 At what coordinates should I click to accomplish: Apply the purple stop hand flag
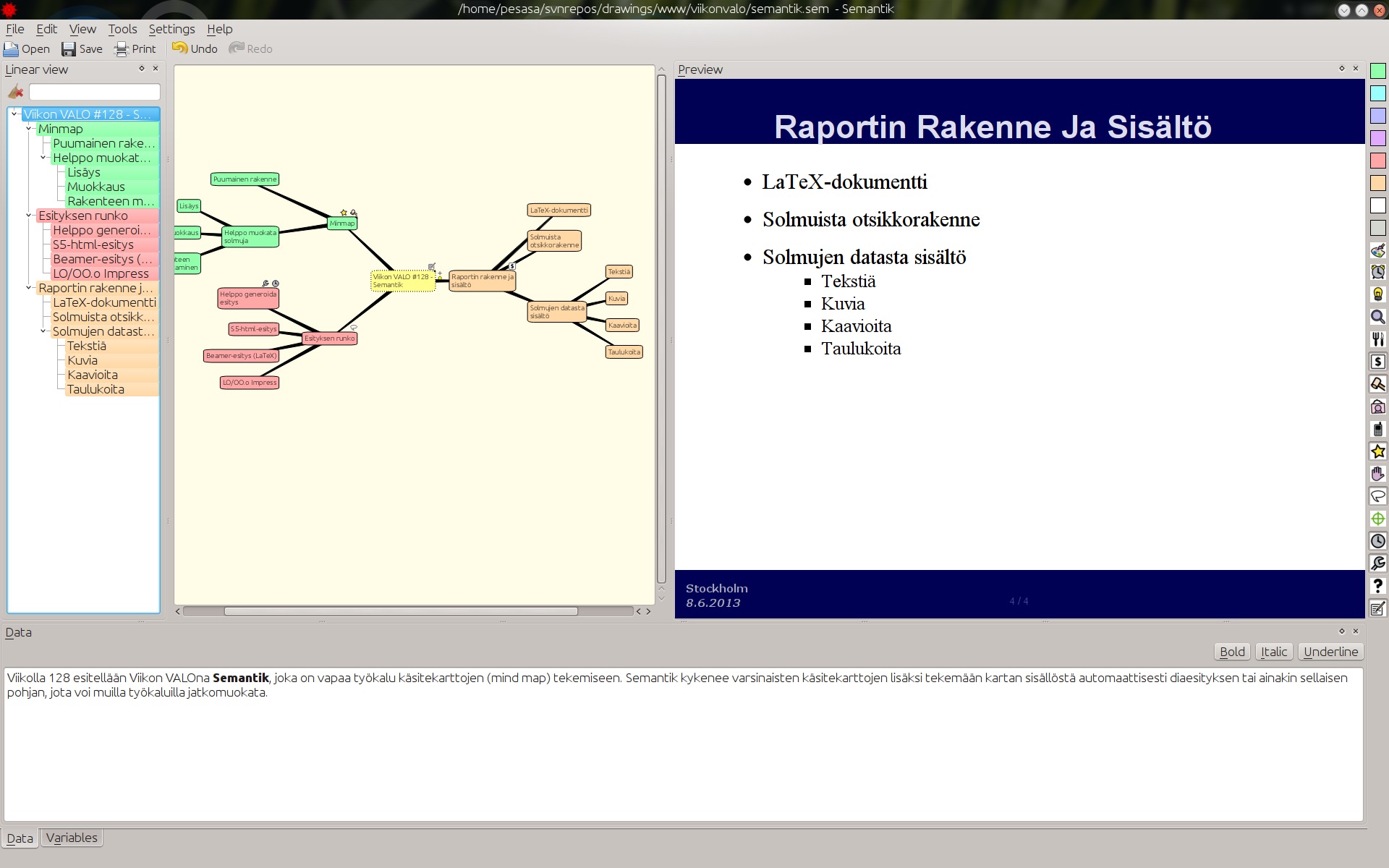(x=1377, y=474)
